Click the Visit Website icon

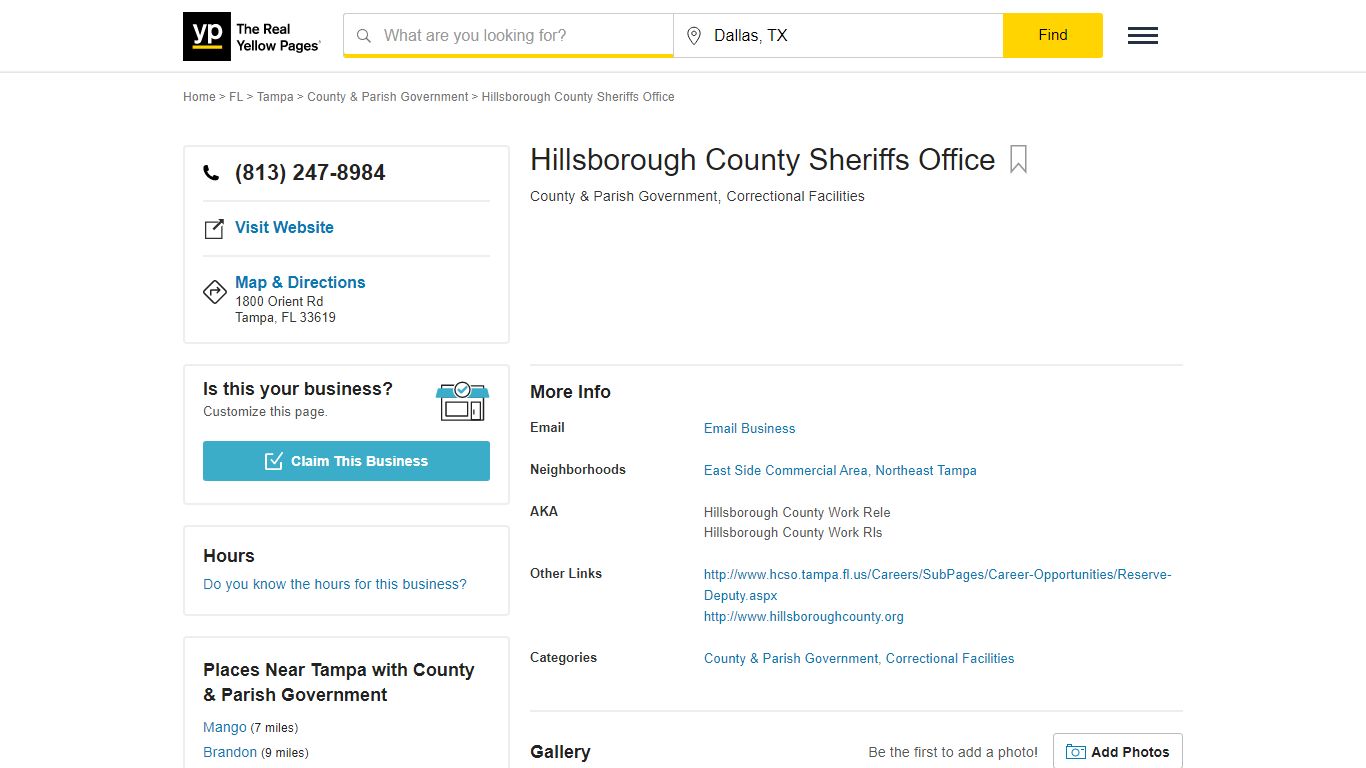[x=214, y=228]
